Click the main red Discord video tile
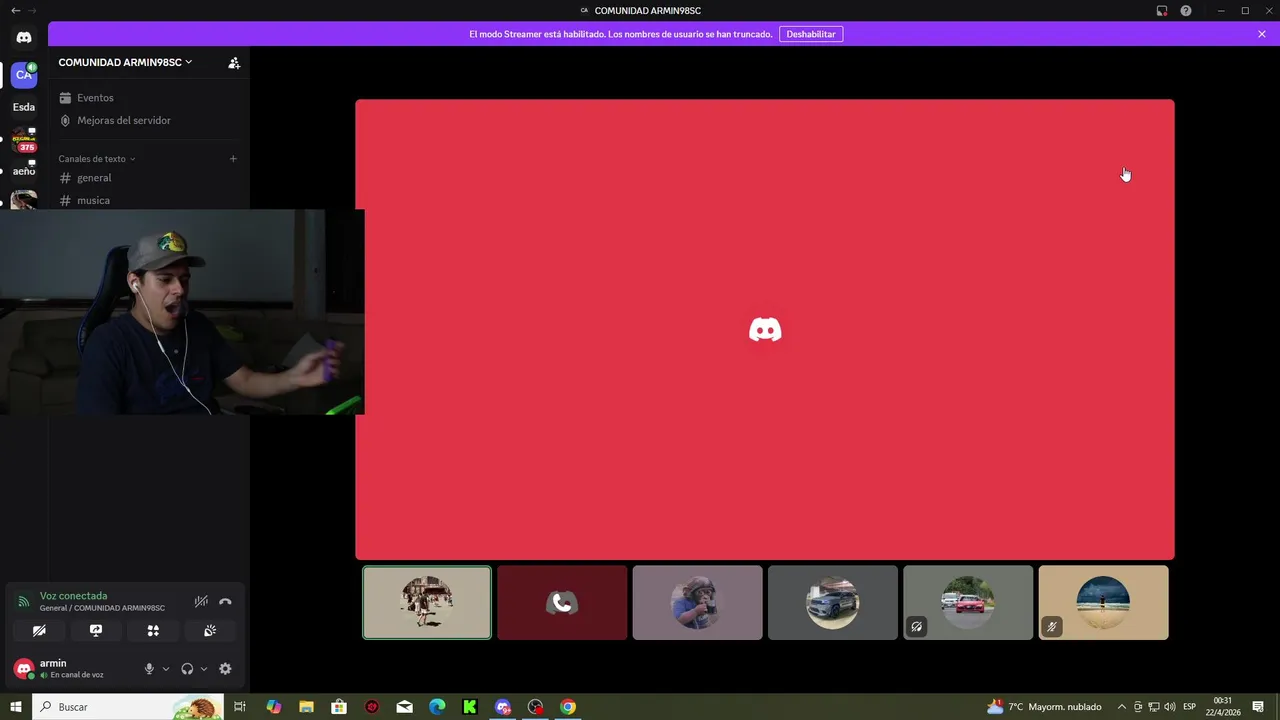Screen dimensions: 1280x720 point(765,329)
